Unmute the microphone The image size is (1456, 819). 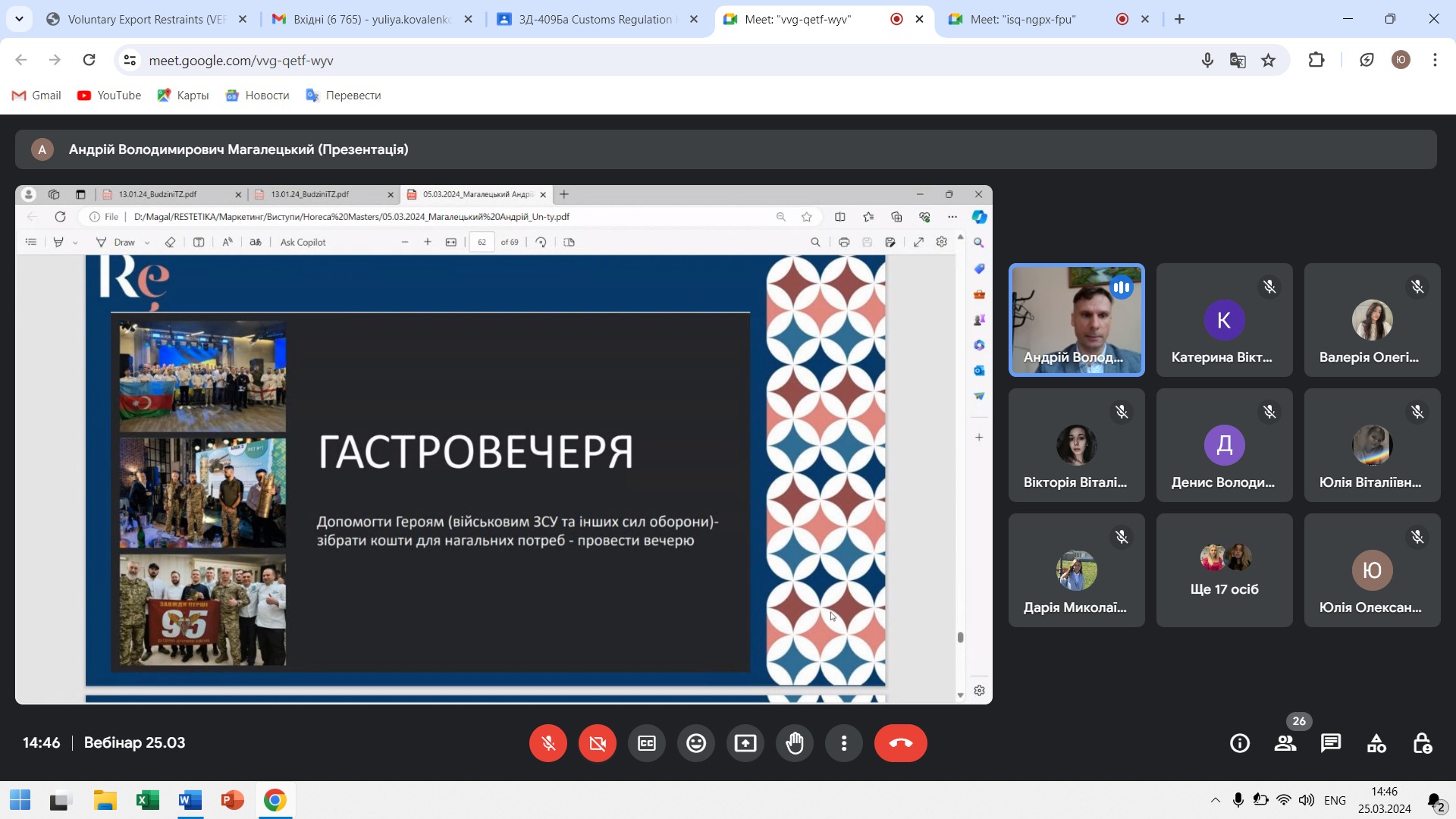pos(548,743)
